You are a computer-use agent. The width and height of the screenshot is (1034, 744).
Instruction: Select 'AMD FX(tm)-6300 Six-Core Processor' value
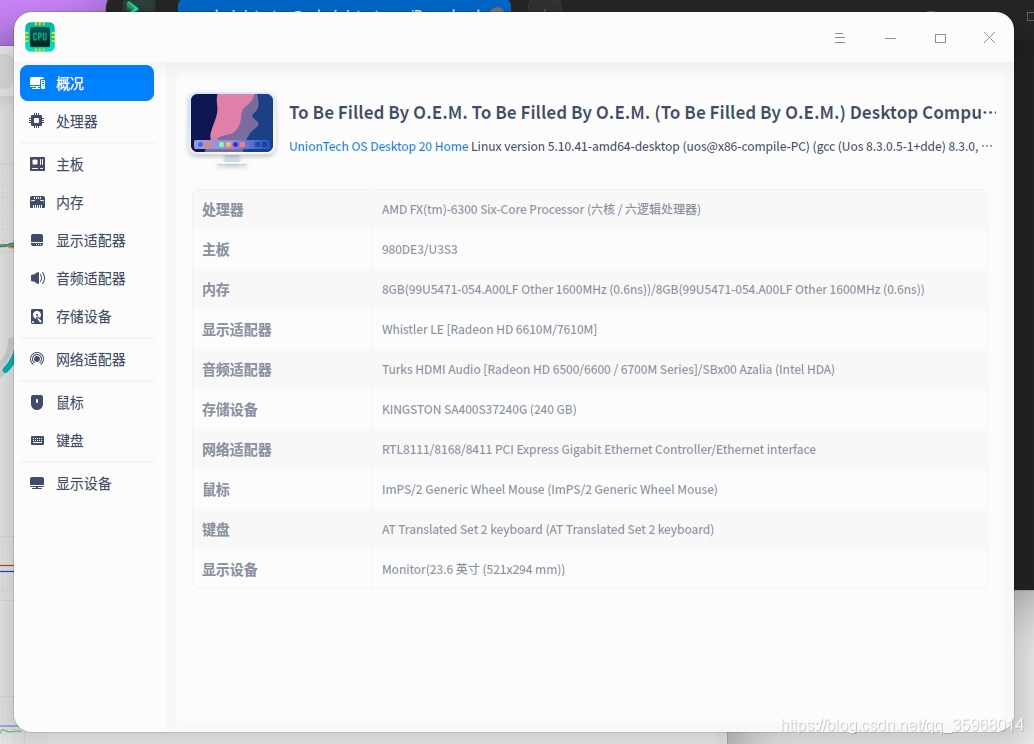pyautogui.click(x=541, y=210)
